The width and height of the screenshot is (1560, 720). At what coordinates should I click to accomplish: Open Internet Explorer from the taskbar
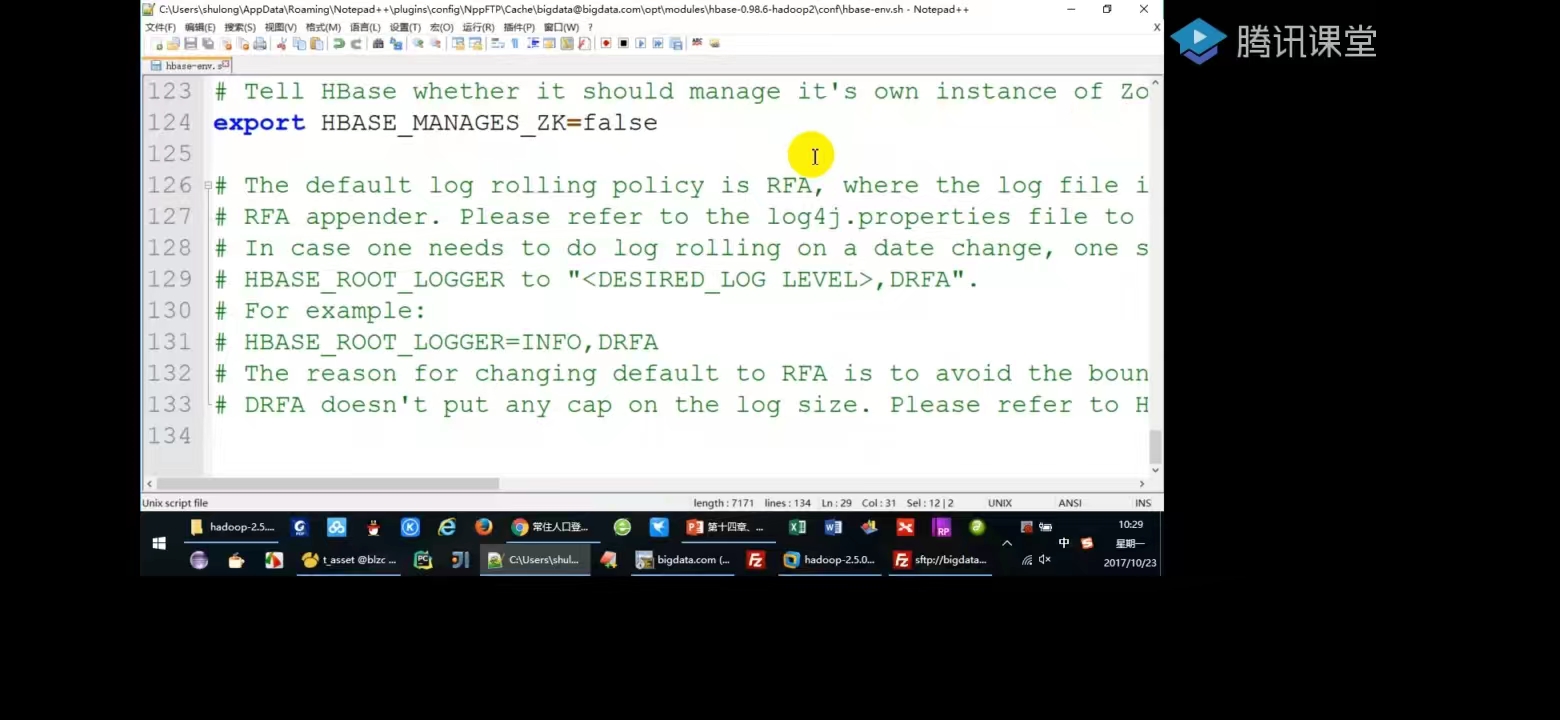coord(447,527)
